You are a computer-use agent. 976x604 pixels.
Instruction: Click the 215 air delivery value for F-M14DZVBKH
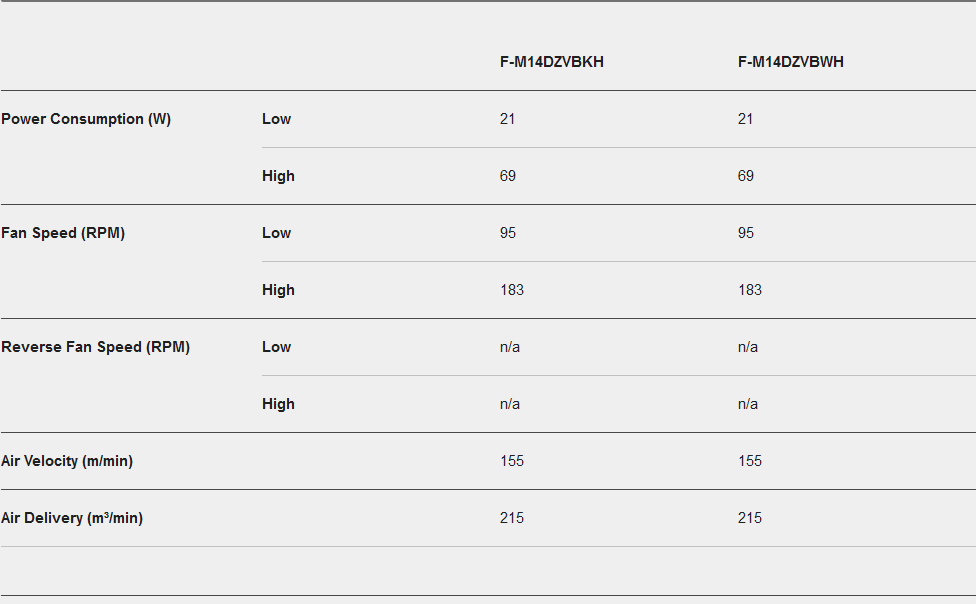(512, 518)
